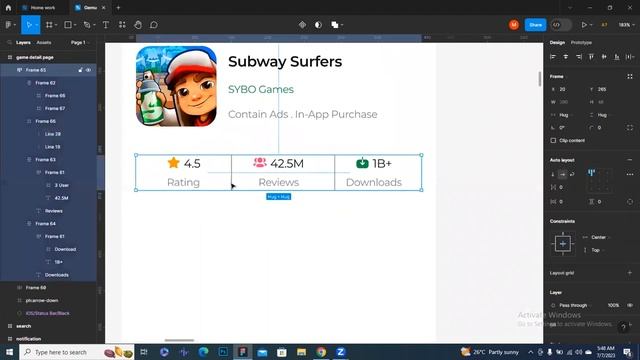The width and height of the screenshot is (640, 360).
Task: Click the Present play icon
Action: point(584,25)
